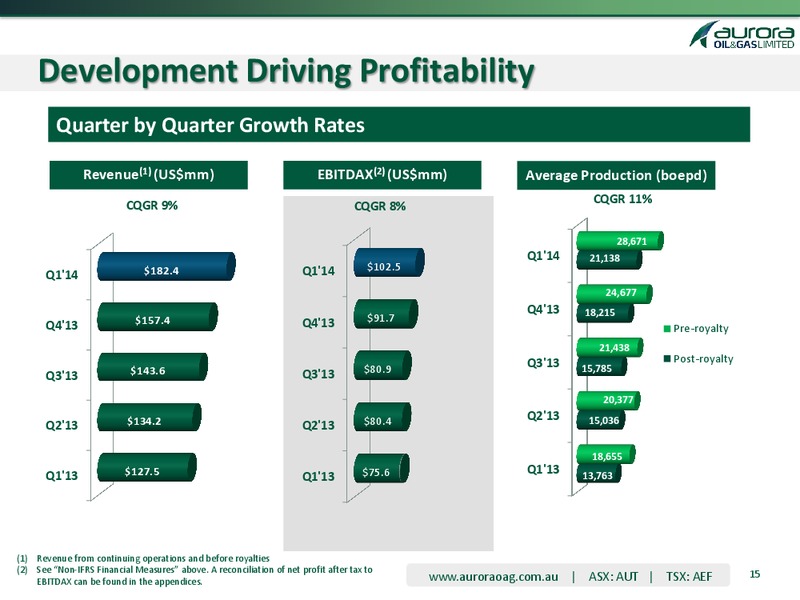800x600 pixels.
Task: Click the 15,785 production bar
Action: 602,366
